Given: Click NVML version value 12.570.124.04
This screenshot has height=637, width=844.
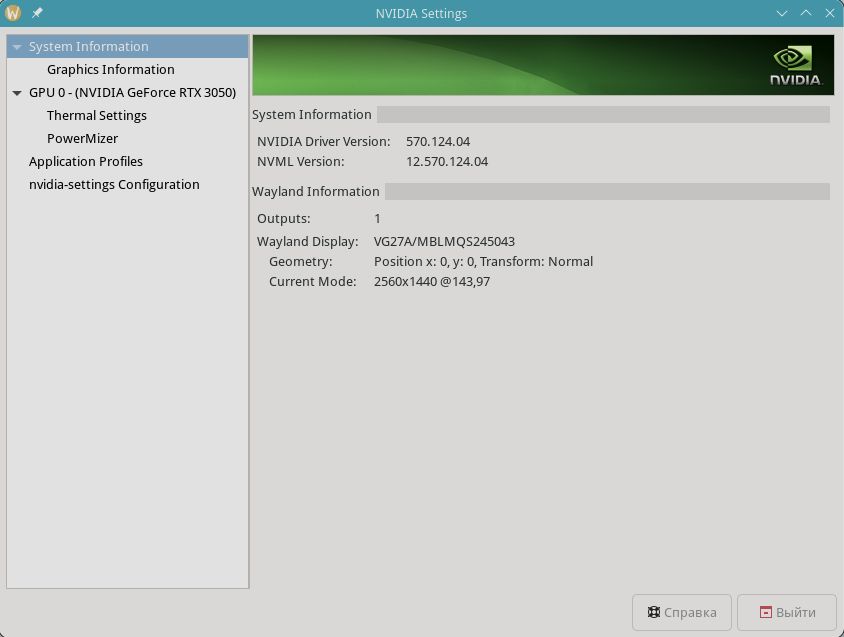Looking at the screenshot, I should 447,162.
